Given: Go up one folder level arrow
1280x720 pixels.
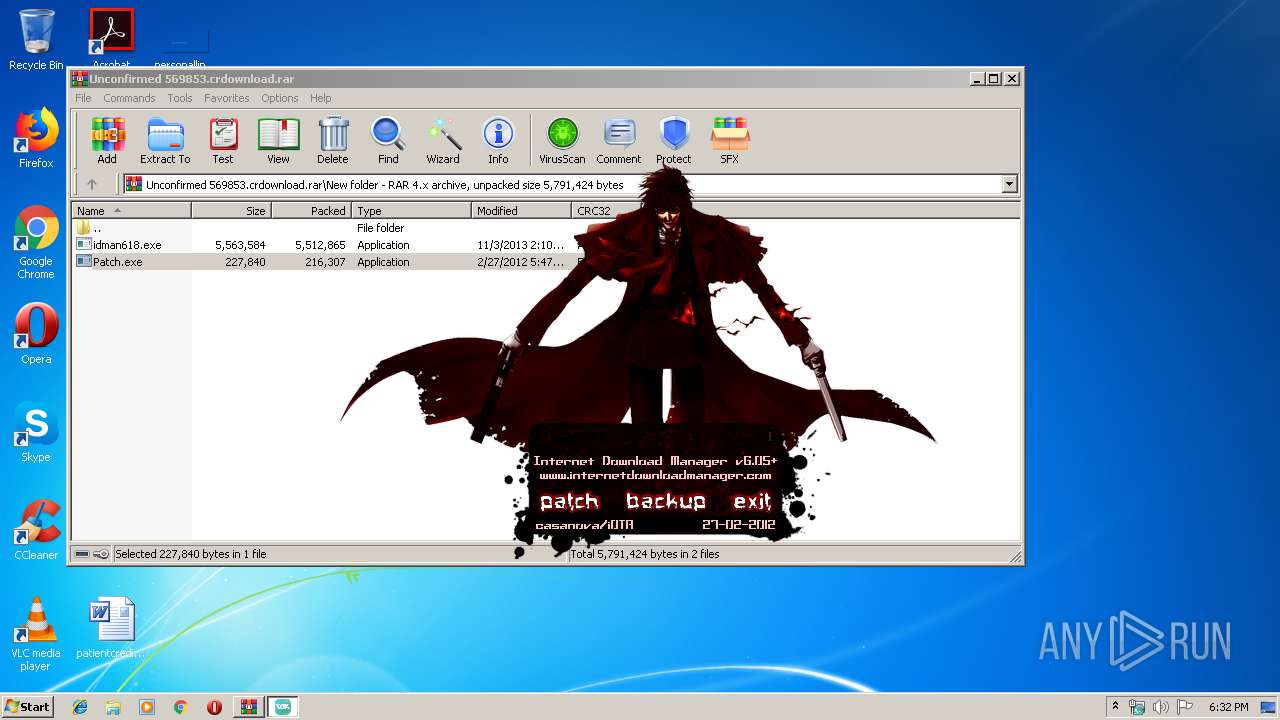Looking at the screenshot, I should (92, 184).
